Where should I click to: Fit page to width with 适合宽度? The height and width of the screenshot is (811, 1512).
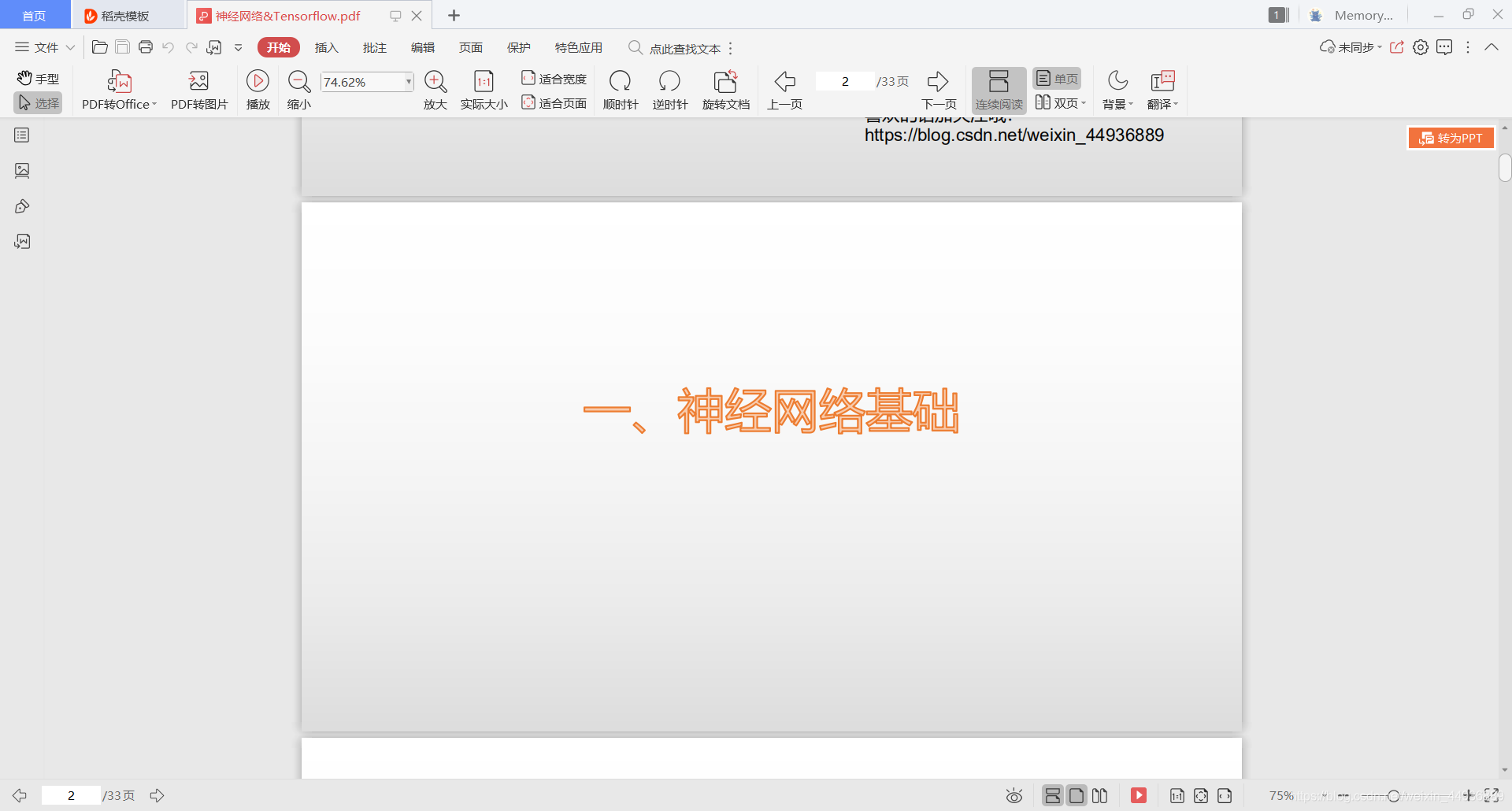coord(554,78)
